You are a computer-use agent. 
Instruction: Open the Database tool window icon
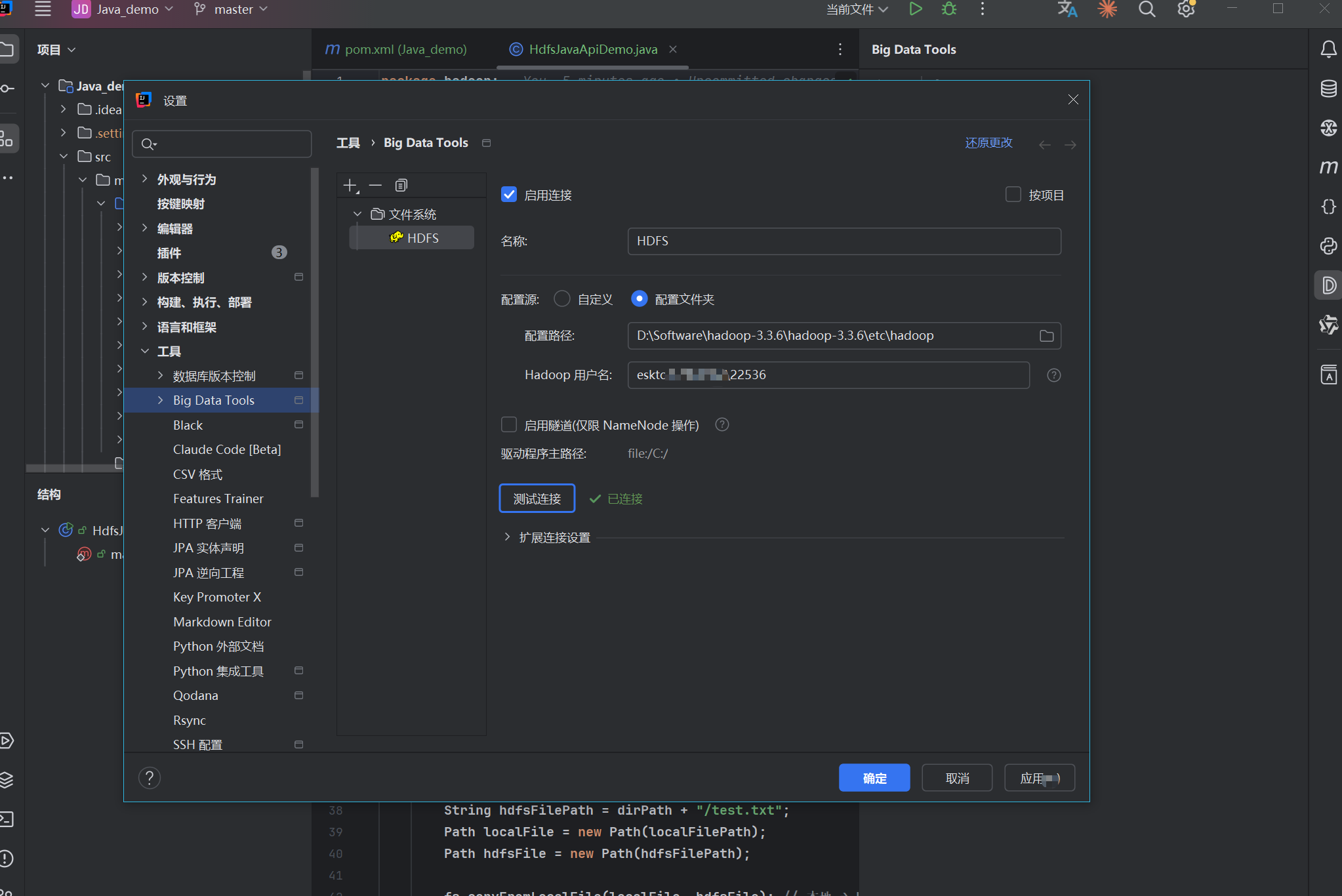1328,89
